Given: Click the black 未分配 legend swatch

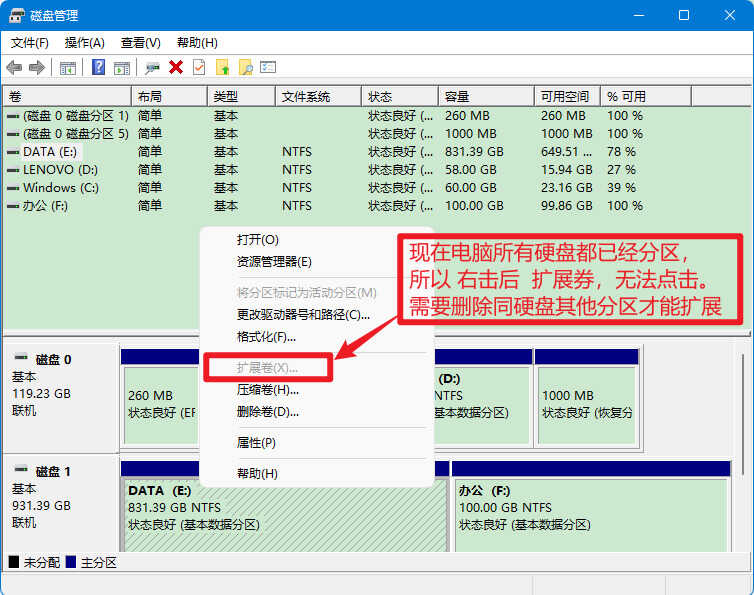Looking at the screenshot, I should 14,562.
